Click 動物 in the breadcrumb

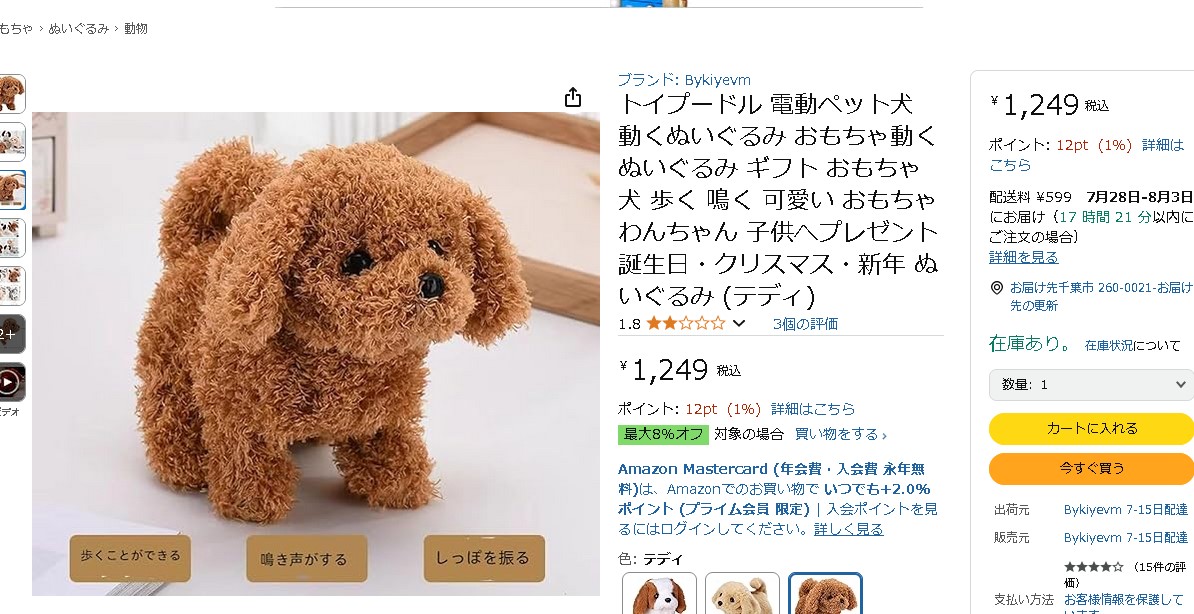136,29
